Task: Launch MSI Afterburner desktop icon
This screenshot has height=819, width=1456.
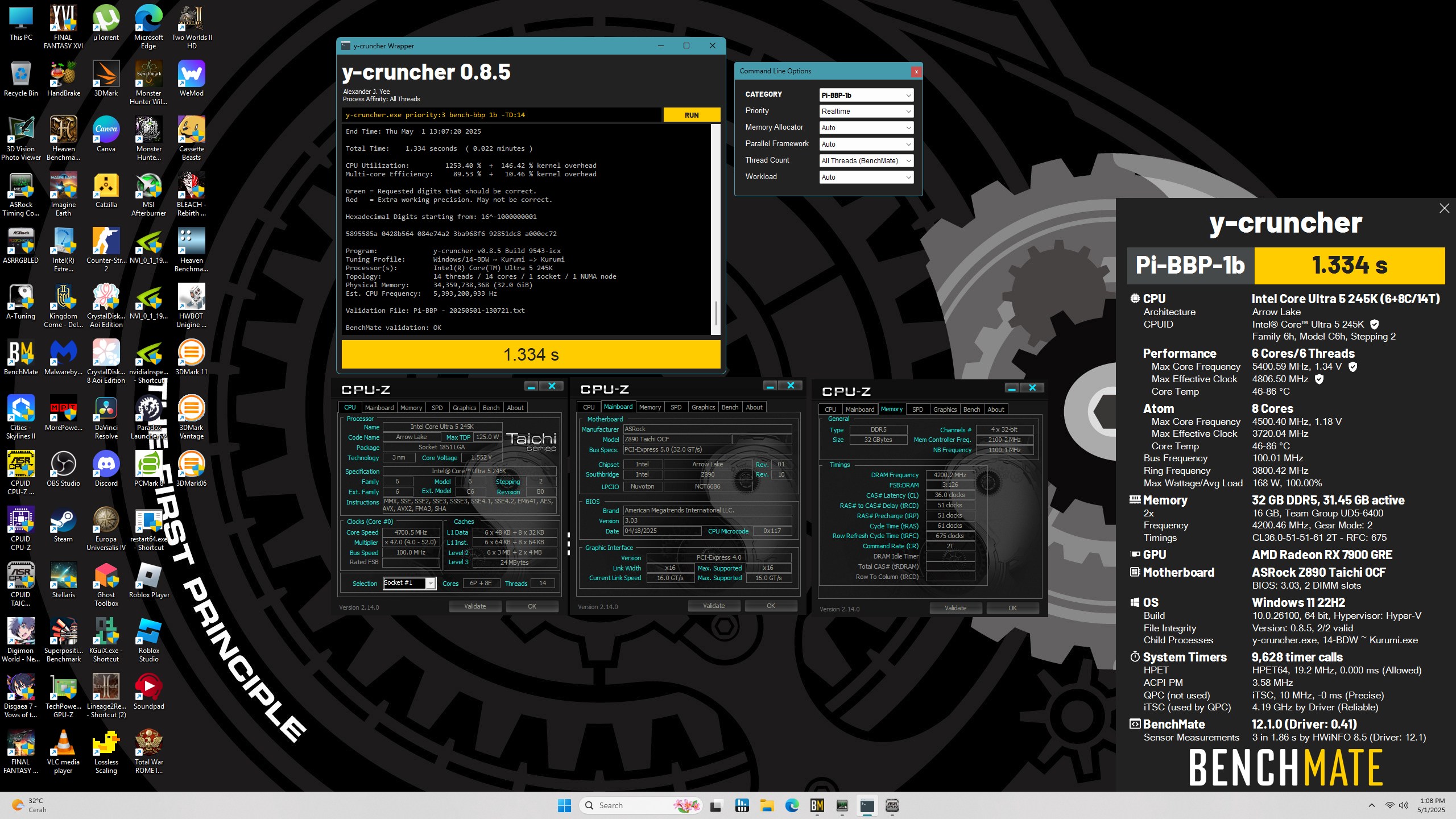Action: tap(148, 195)
